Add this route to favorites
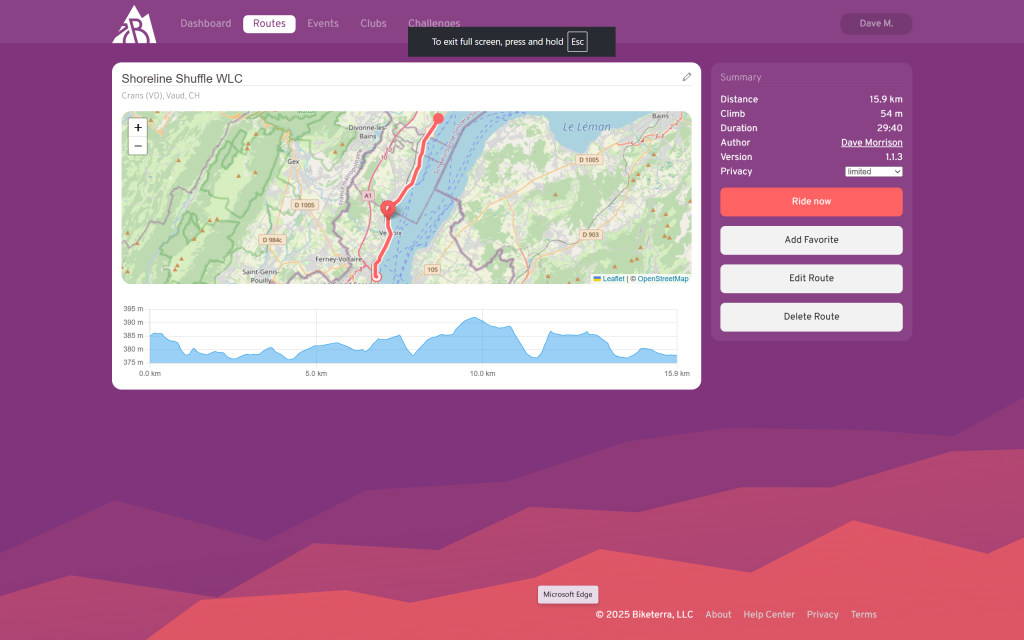This screenshot has width=1024, height=640. (811, 240)
